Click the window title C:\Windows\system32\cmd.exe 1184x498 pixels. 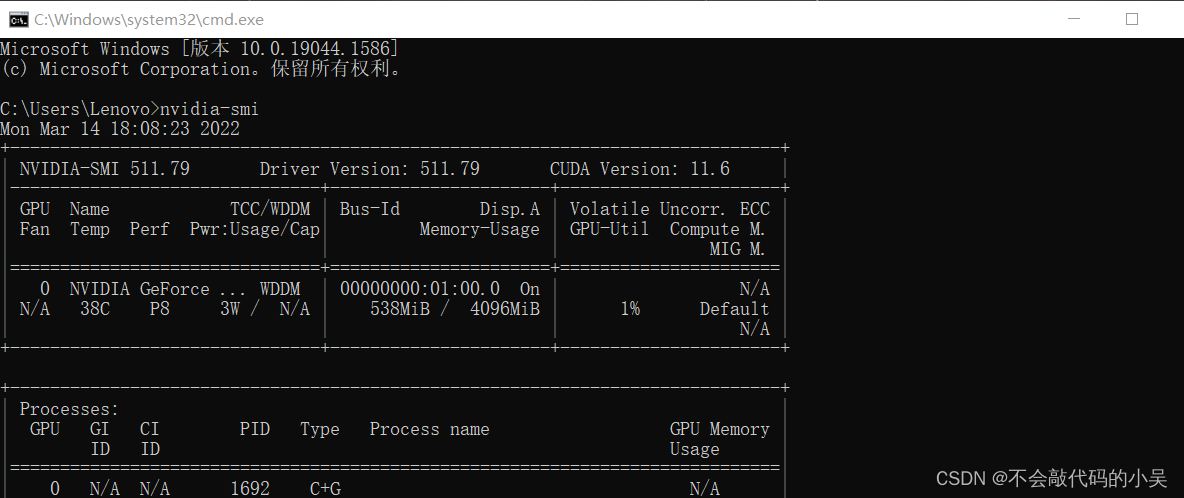149,20
